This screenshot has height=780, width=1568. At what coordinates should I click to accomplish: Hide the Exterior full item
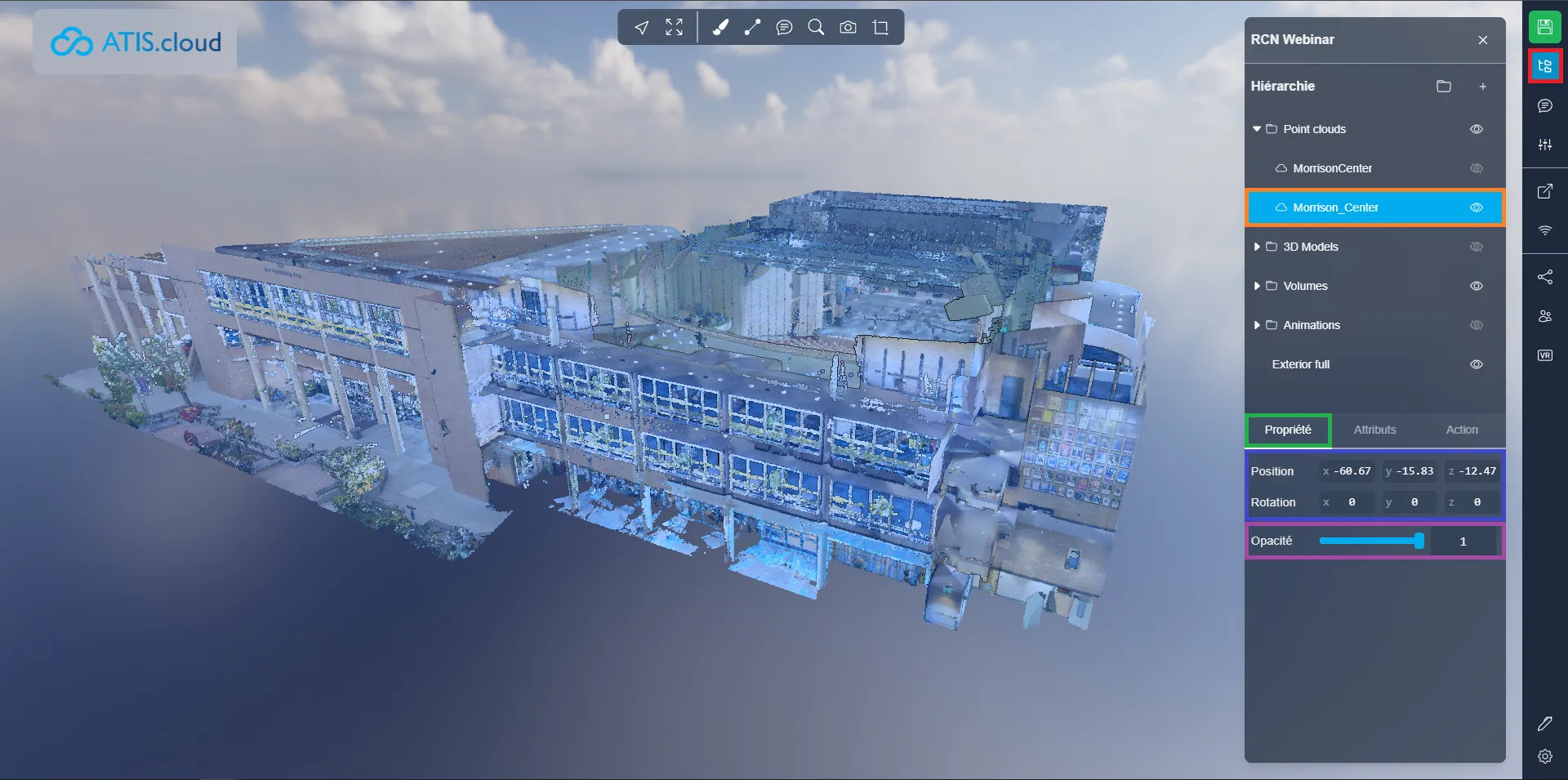pos(1476,364)
